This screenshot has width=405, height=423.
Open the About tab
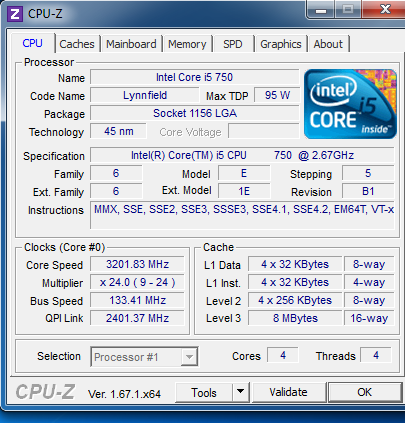pyautogui.click(x=328, y=44)
